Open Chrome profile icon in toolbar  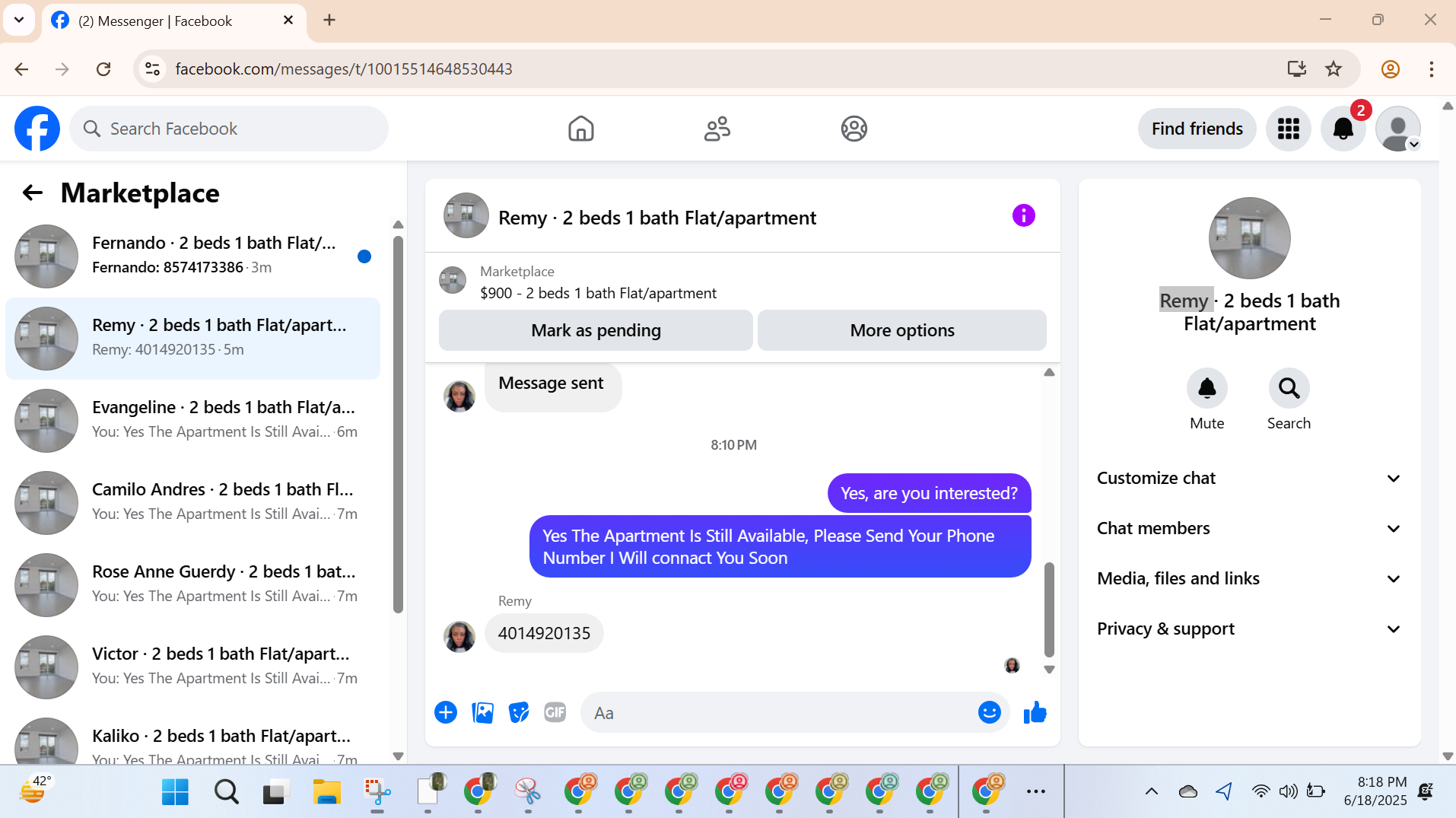(x=1390, y=69)
